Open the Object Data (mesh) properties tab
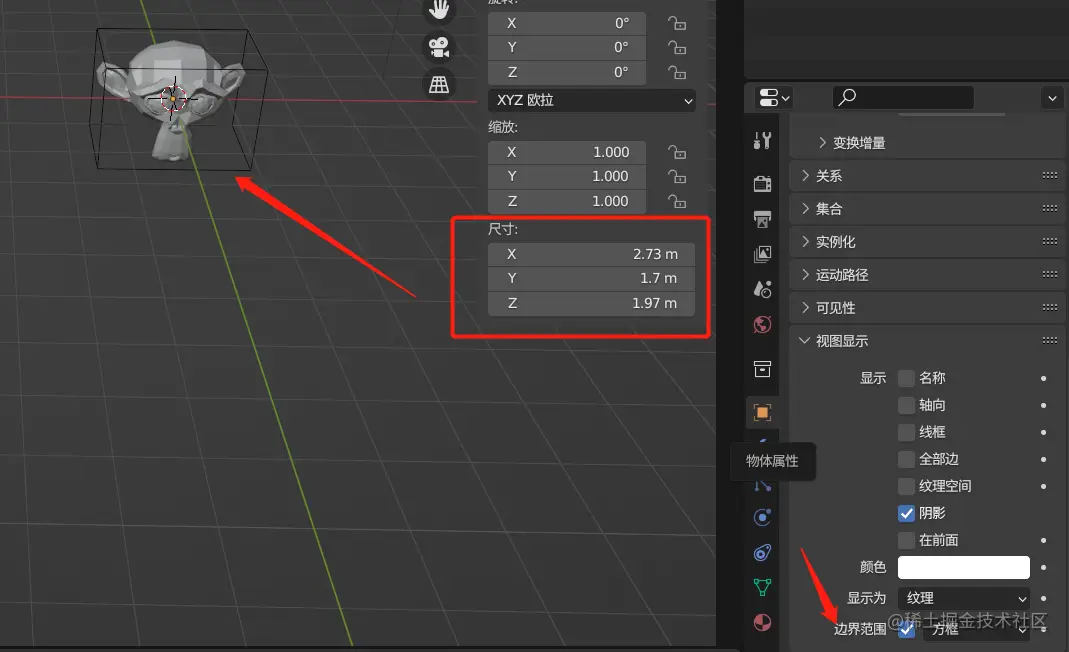This screenshot has height=652, width=1069. (x=762, y=587)
